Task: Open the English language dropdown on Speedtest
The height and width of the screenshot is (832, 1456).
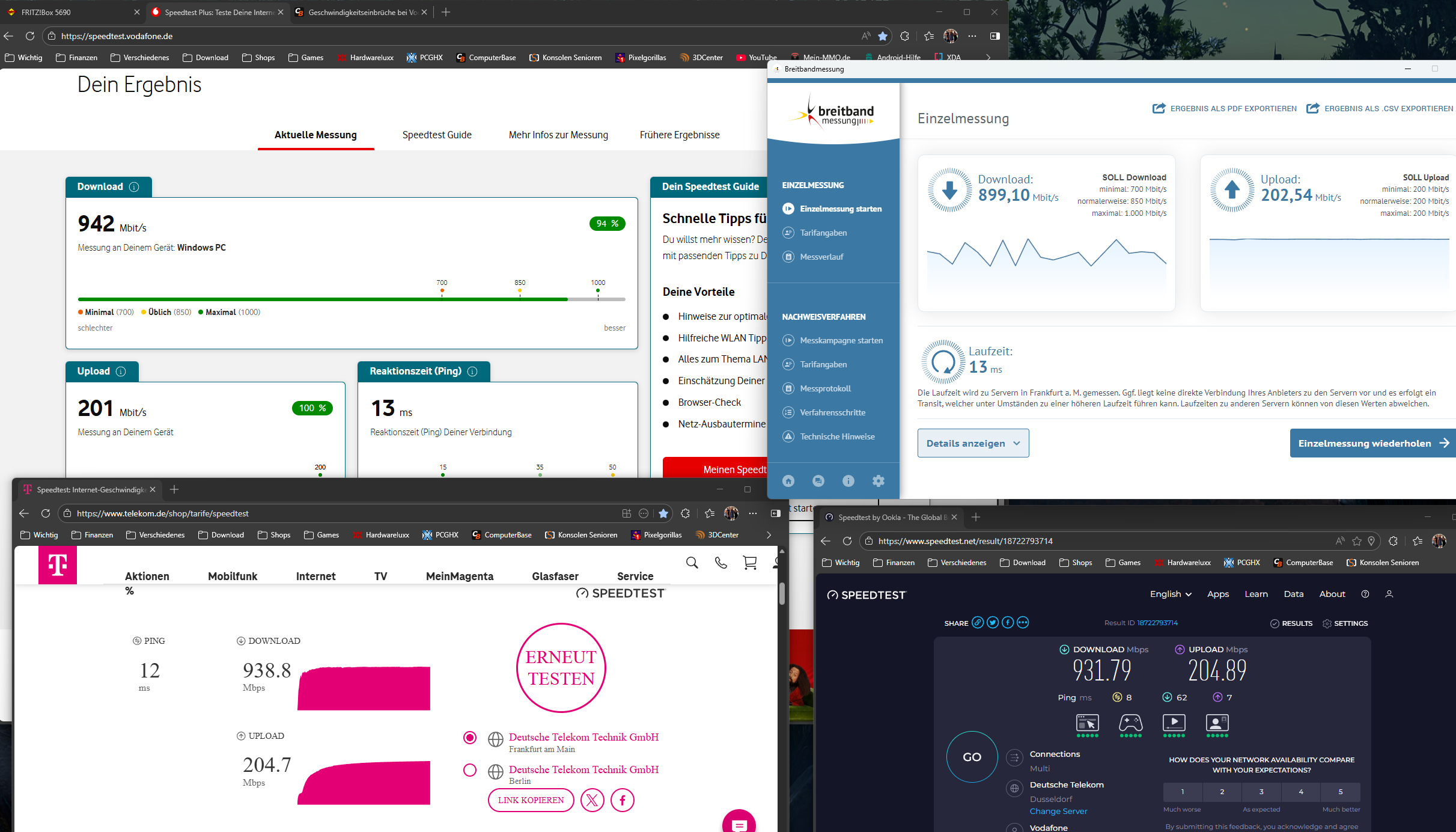Action: (1171, 594)
